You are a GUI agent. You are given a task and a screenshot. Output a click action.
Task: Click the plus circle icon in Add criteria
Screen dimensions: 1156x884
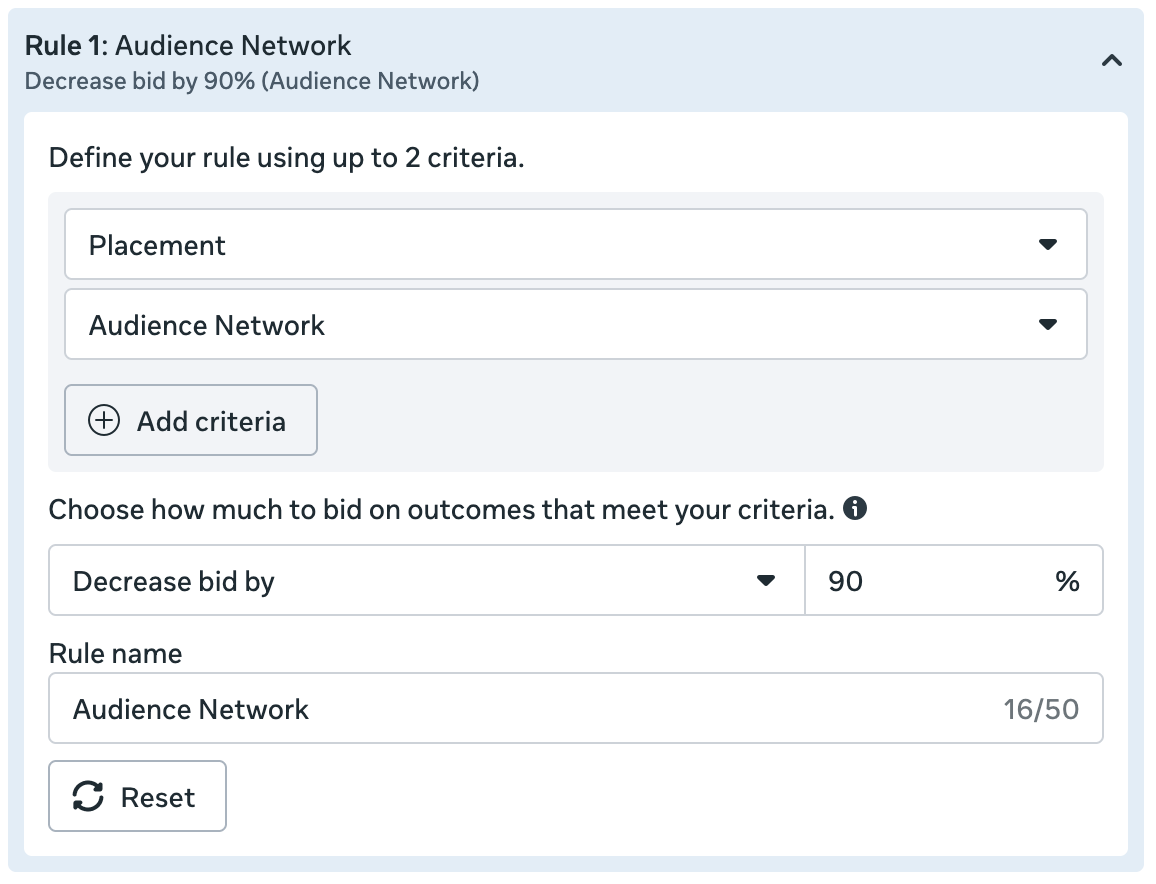click(104, 421)
